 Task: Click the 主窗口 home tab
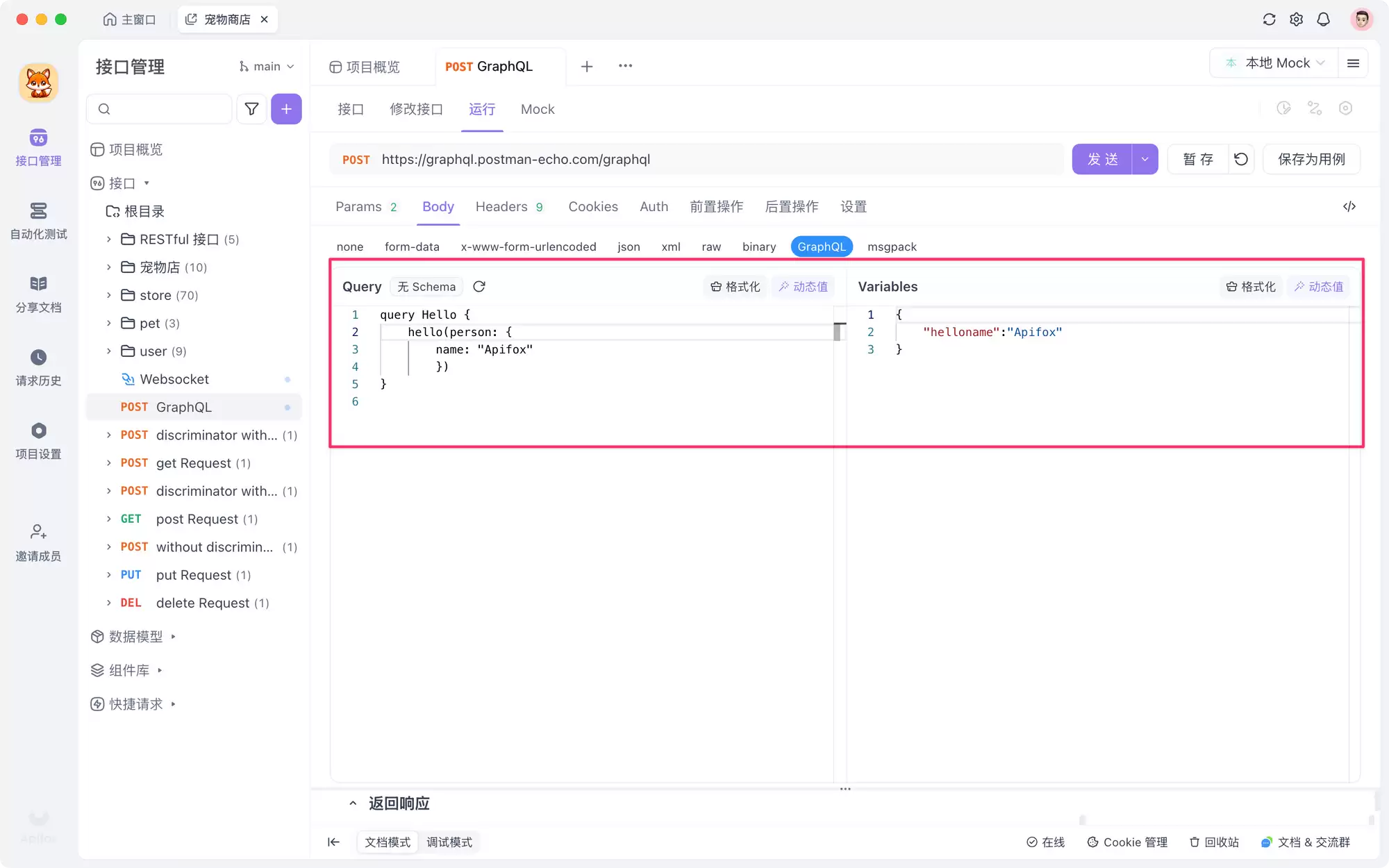click(130, 19)
